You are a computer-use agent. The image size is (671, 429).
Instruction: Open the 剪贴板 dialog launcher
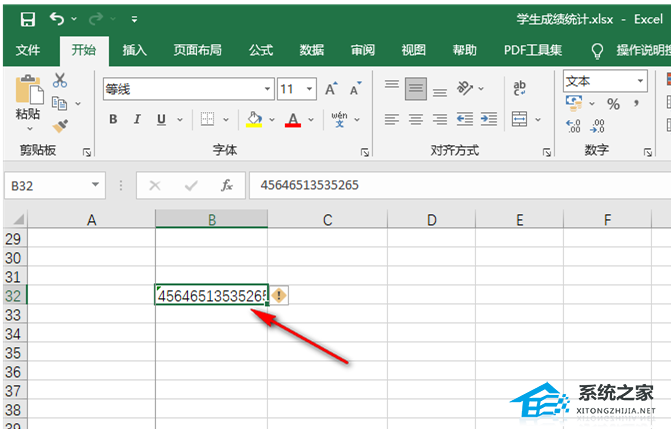(x=87, y=152)
